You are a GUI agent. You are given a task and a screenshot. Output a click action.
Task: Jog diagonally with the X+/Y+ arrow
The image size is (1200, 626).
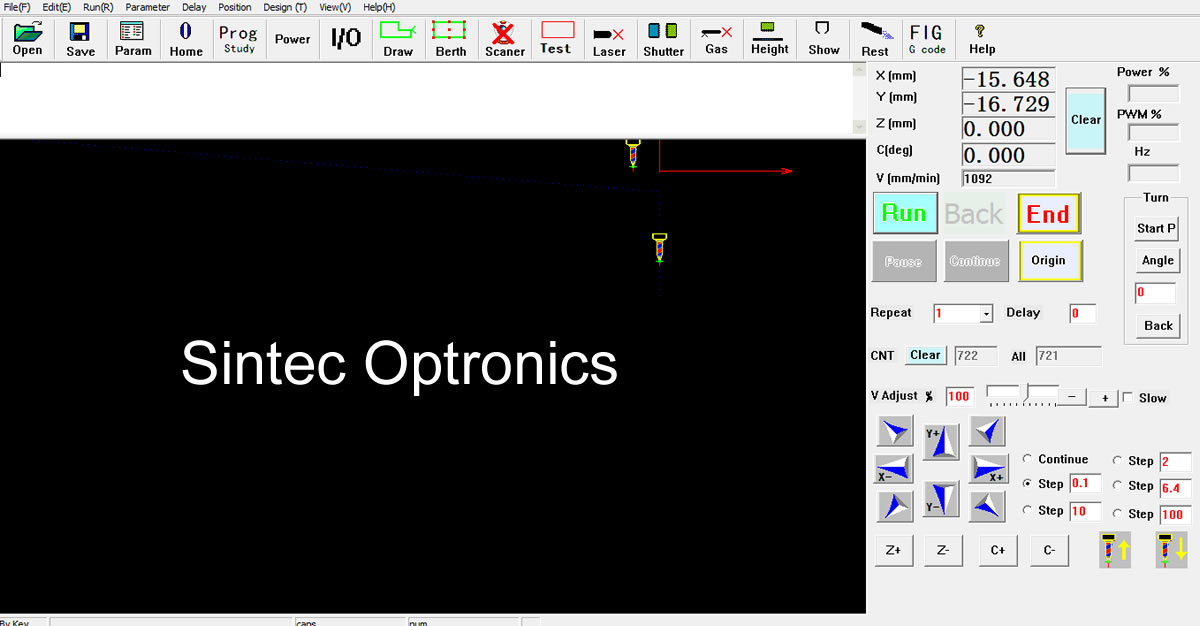click(x=987, y=431)
